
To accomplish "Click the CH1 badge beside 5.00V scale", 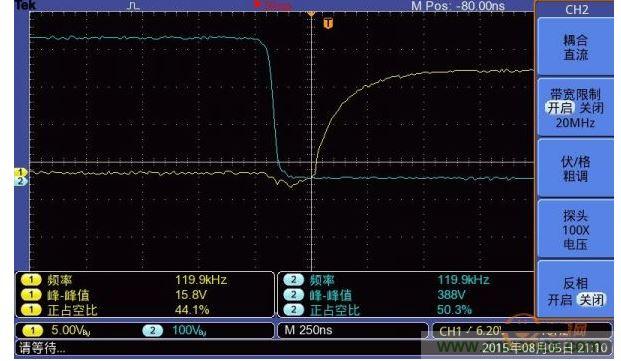I will point(32,331).
